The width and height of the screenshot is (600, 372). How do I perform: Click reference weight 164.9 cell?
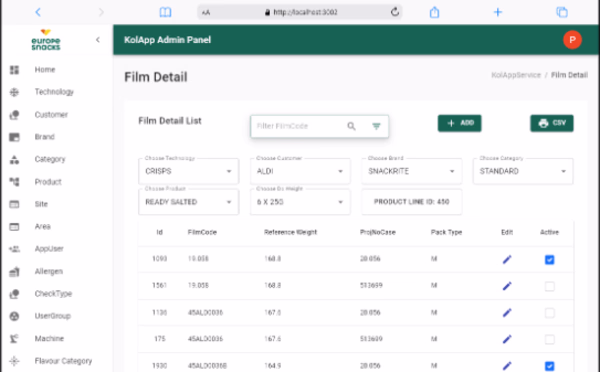tap(272, 366)
